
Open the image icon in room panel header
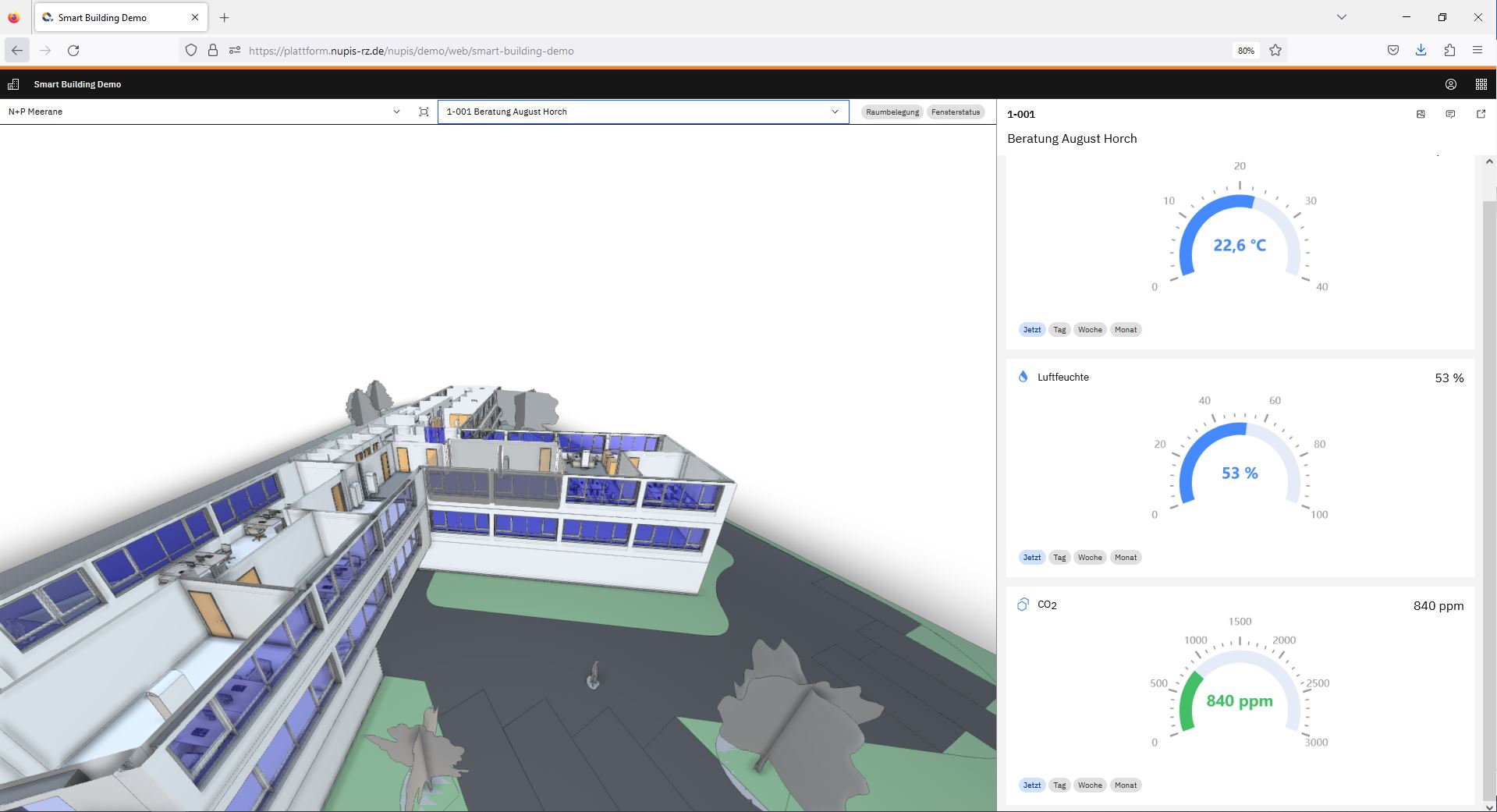coord(1421,114)
